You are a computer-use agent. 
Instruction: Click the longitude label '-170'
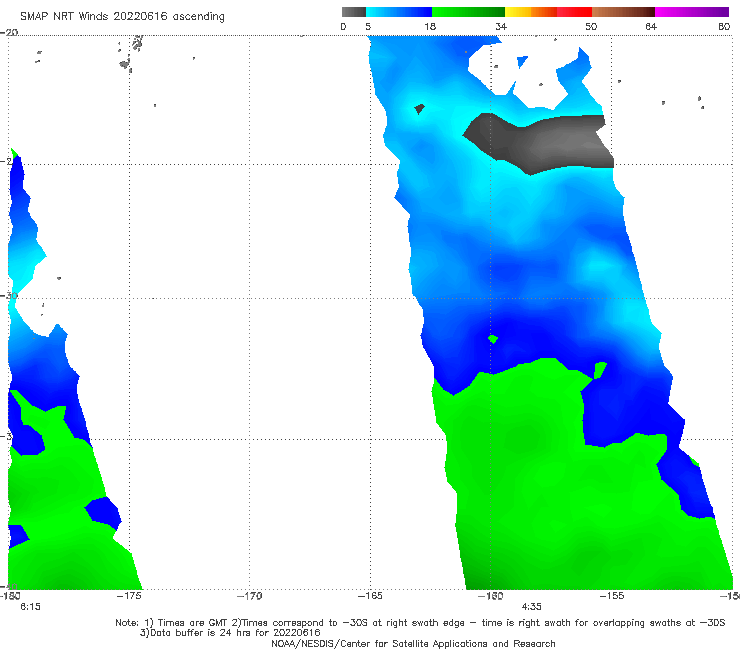pos(250,596)
